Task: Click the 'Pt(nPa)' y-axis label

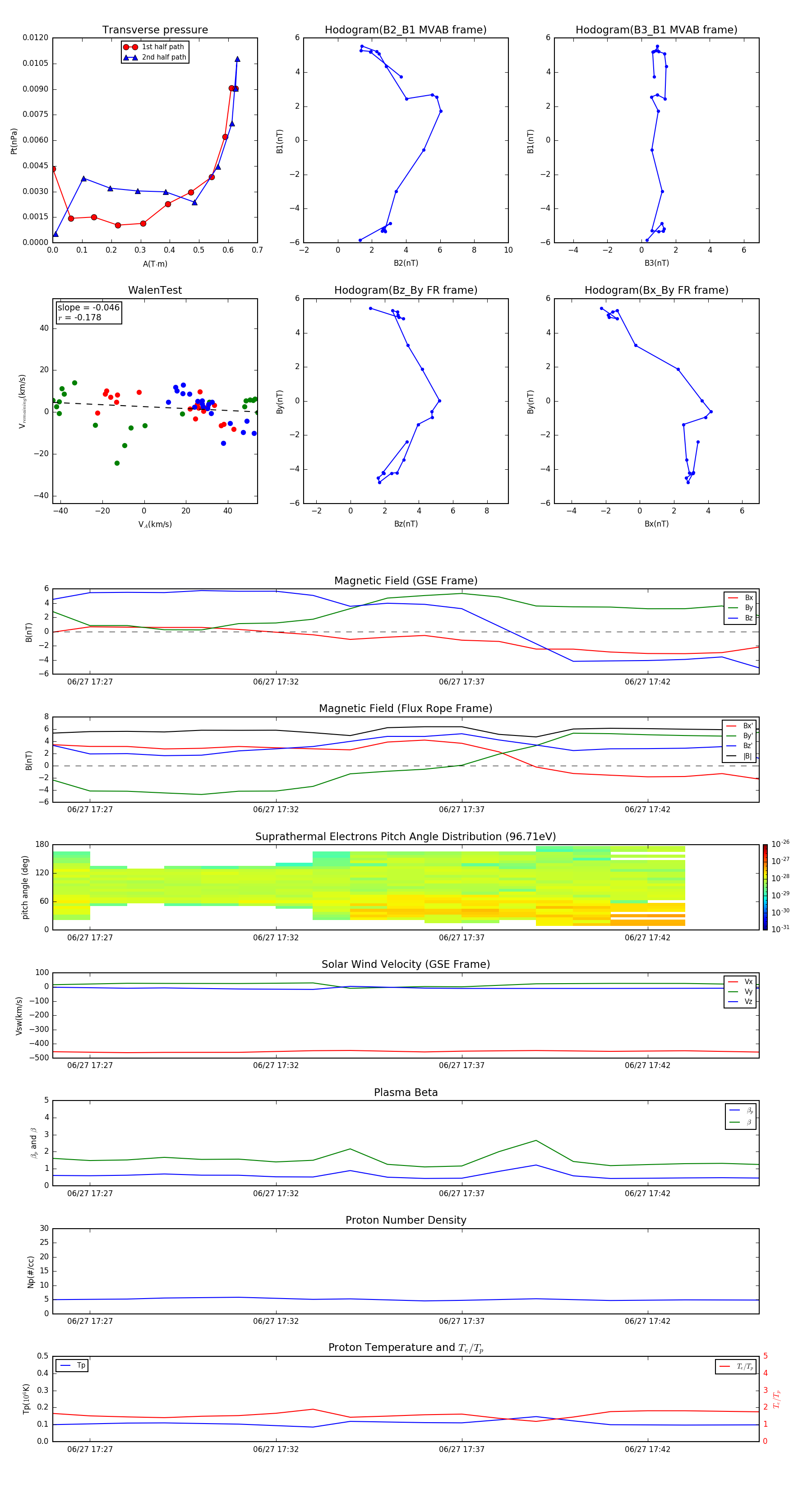Action: 14,141
